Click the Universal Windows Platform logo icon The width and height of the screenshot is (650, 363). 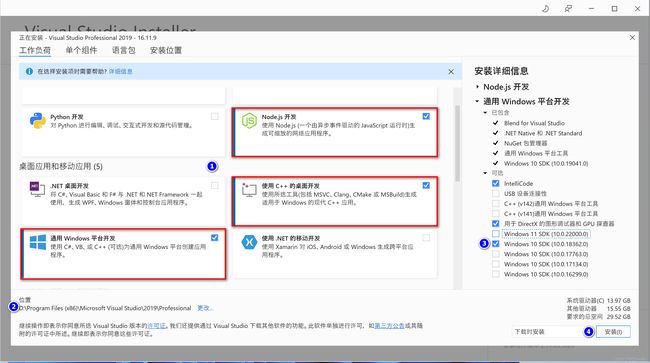(x=38, y=242)
